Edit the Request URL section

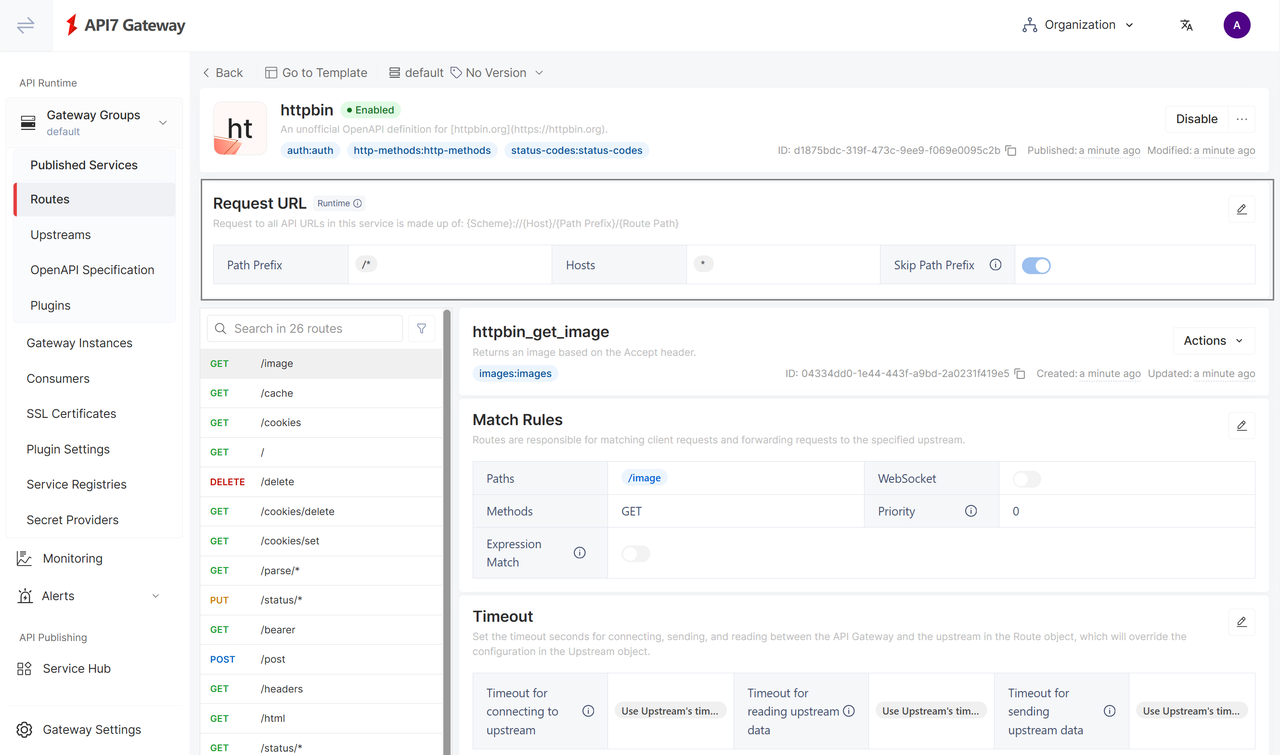tap(1242, 209)
